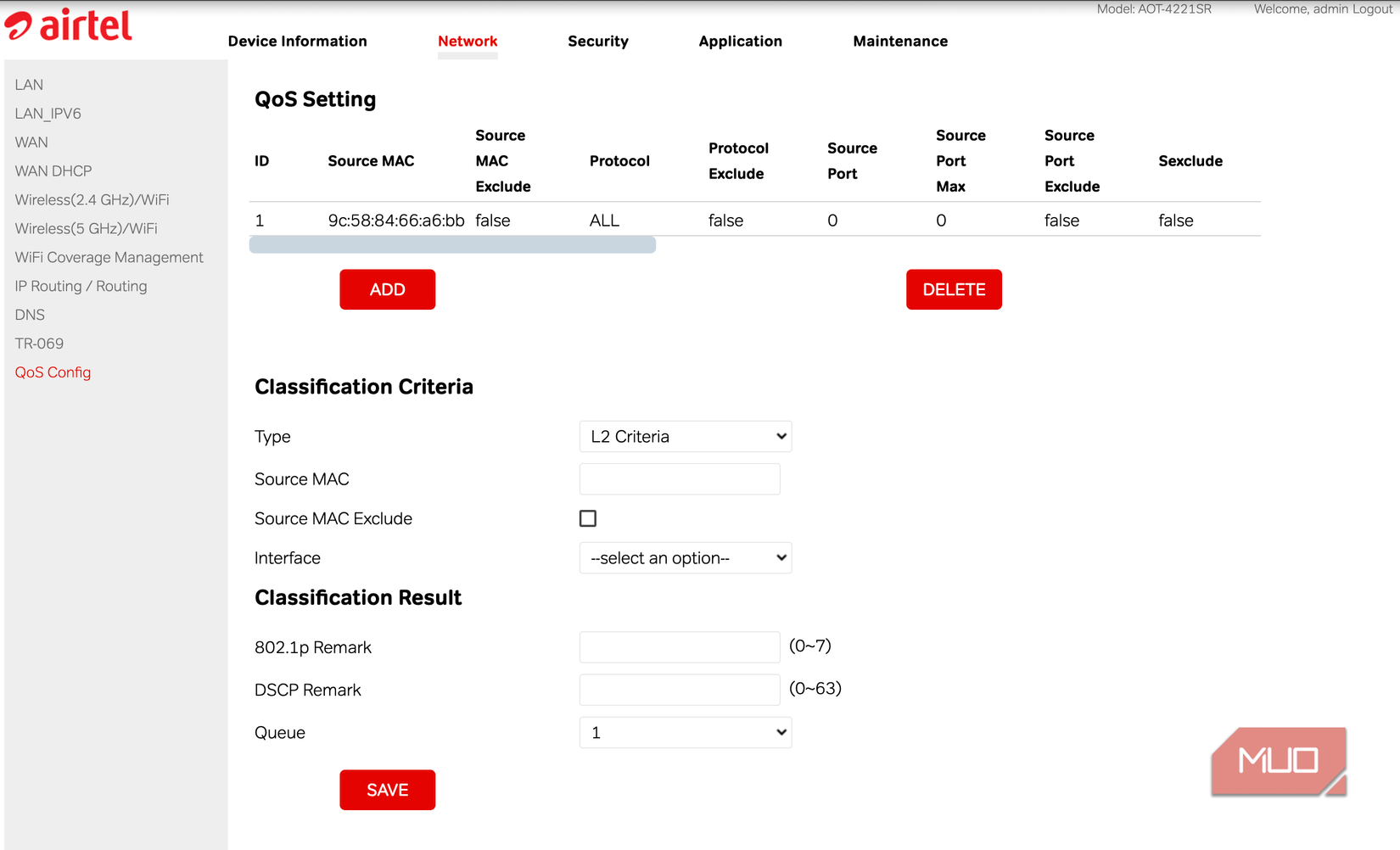Image resolution: width=1400 pixels, height=850 pixels.
Task: Select MAC address 9c:58:84:66:a6:bb in table
Action: [x=396, y=221]
